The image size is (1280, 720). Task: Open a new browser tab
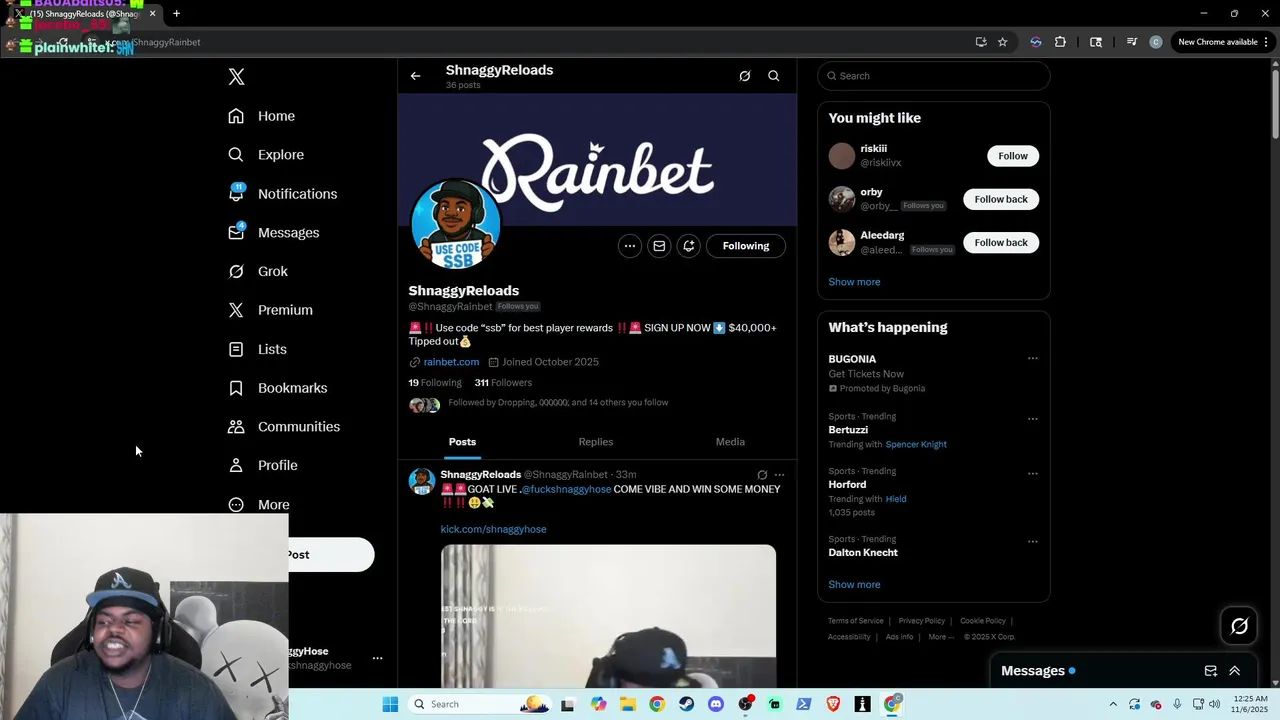click(x=176, y=14)
